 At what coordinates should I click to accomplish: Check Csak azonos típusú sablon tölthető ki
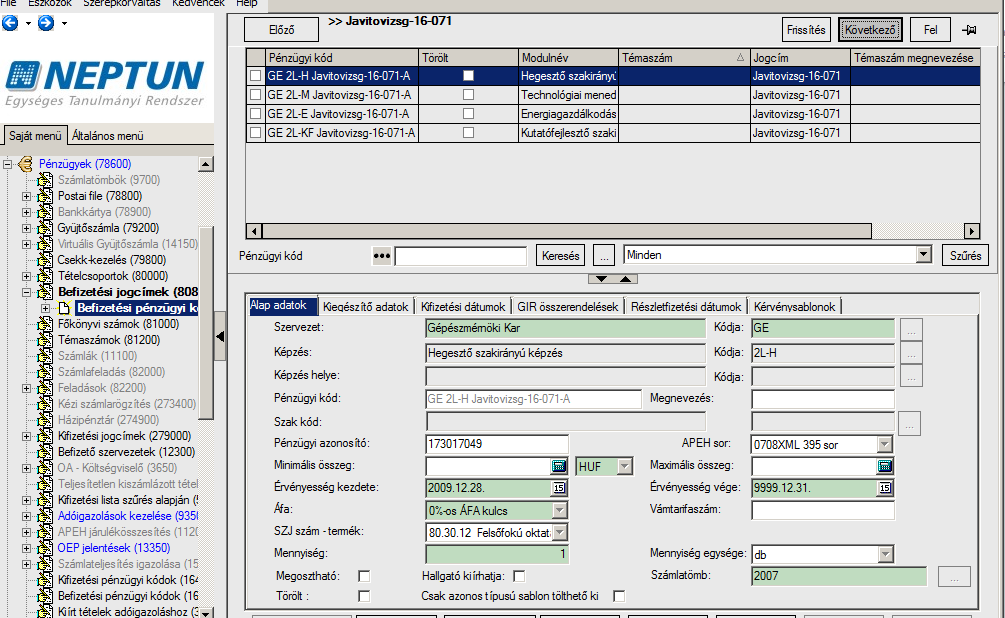[x=619, y=596]
